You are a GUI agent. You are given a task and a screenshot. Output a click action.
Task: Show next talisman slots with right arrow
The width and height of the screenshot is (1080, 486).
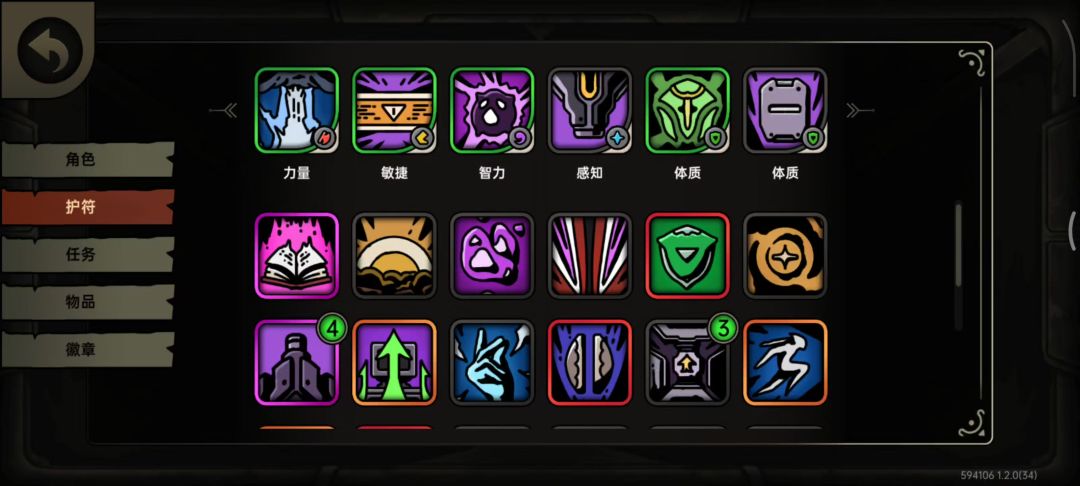pos(860,110)
